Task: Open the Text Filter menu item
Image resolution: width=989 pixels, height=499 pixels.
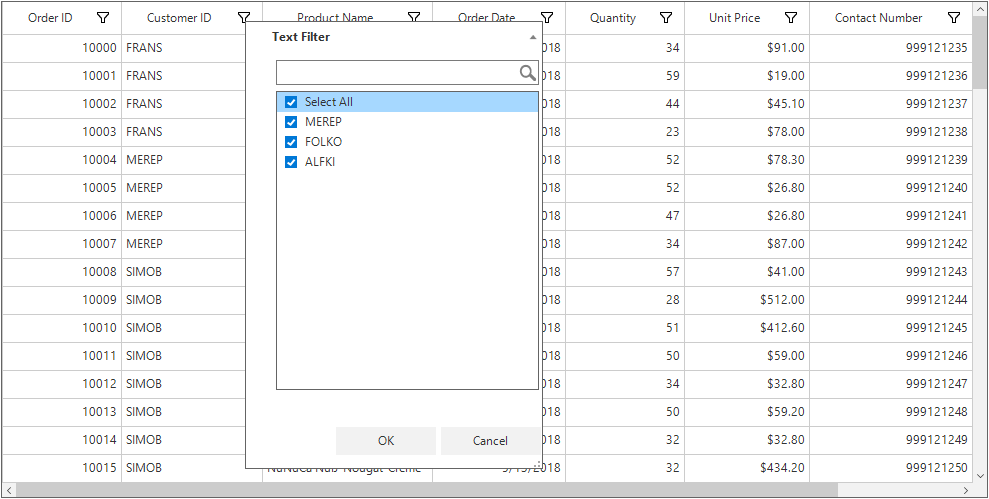Action: 301,37
